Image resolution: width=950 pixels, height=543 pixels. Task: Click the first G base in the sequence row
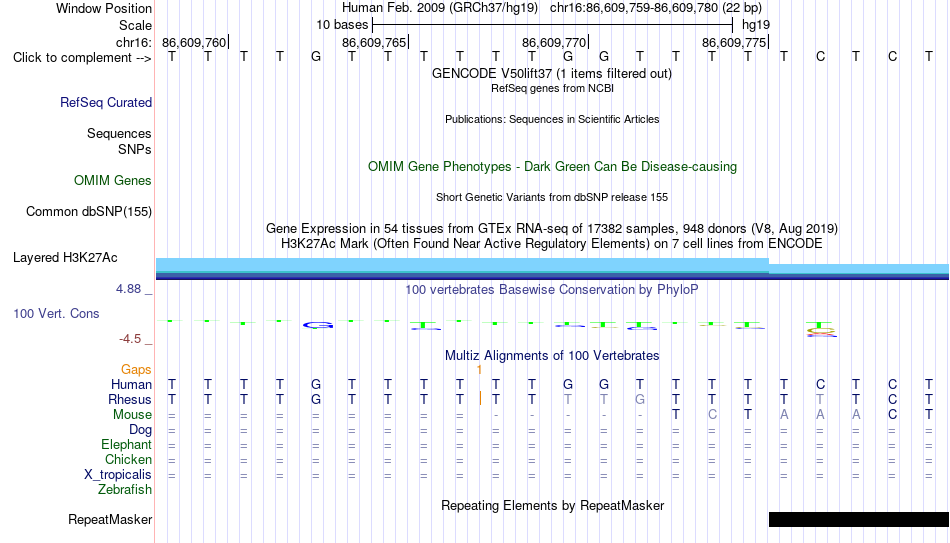(316, 57)
